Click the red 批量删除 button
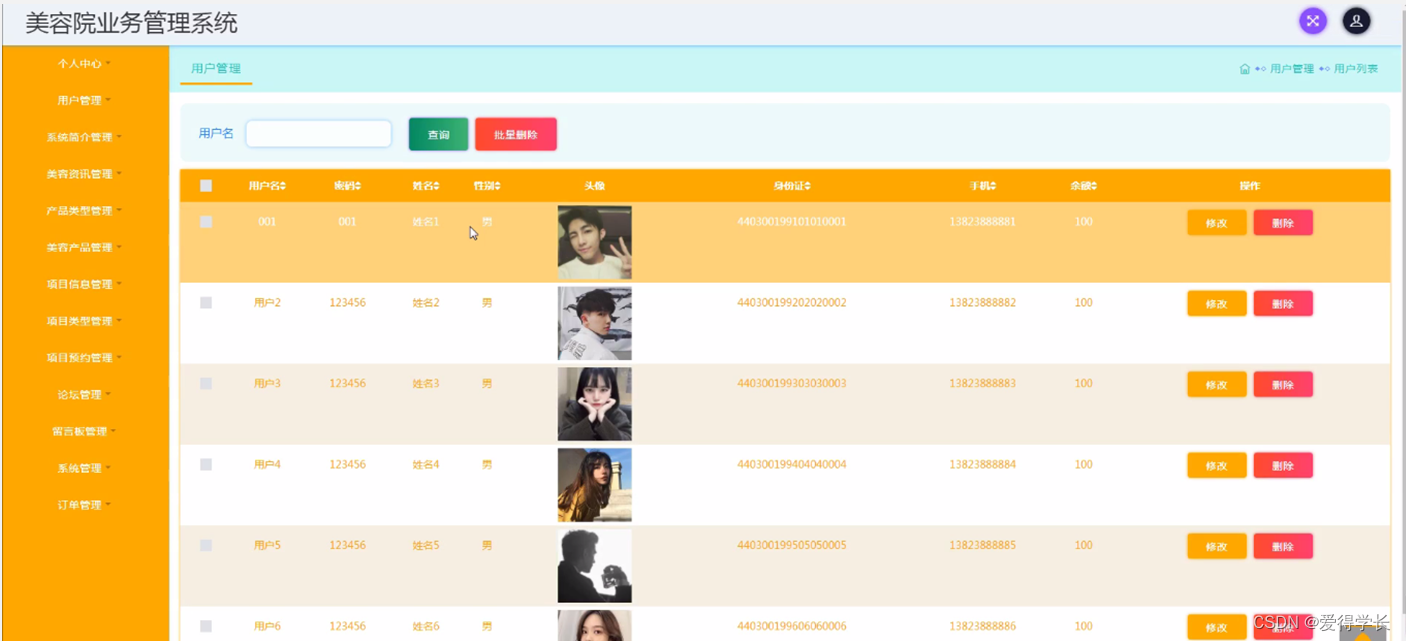Viewport: 1406px width, 641px height. pos(516,134)
